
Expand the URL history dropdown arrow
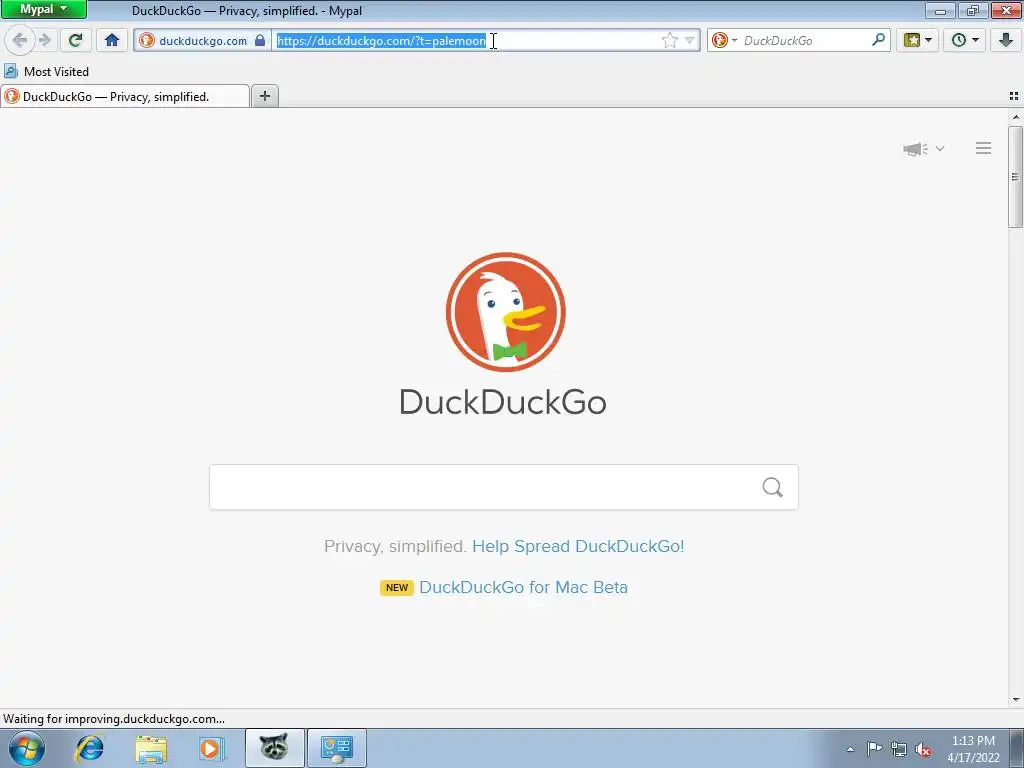pos(690,40)
